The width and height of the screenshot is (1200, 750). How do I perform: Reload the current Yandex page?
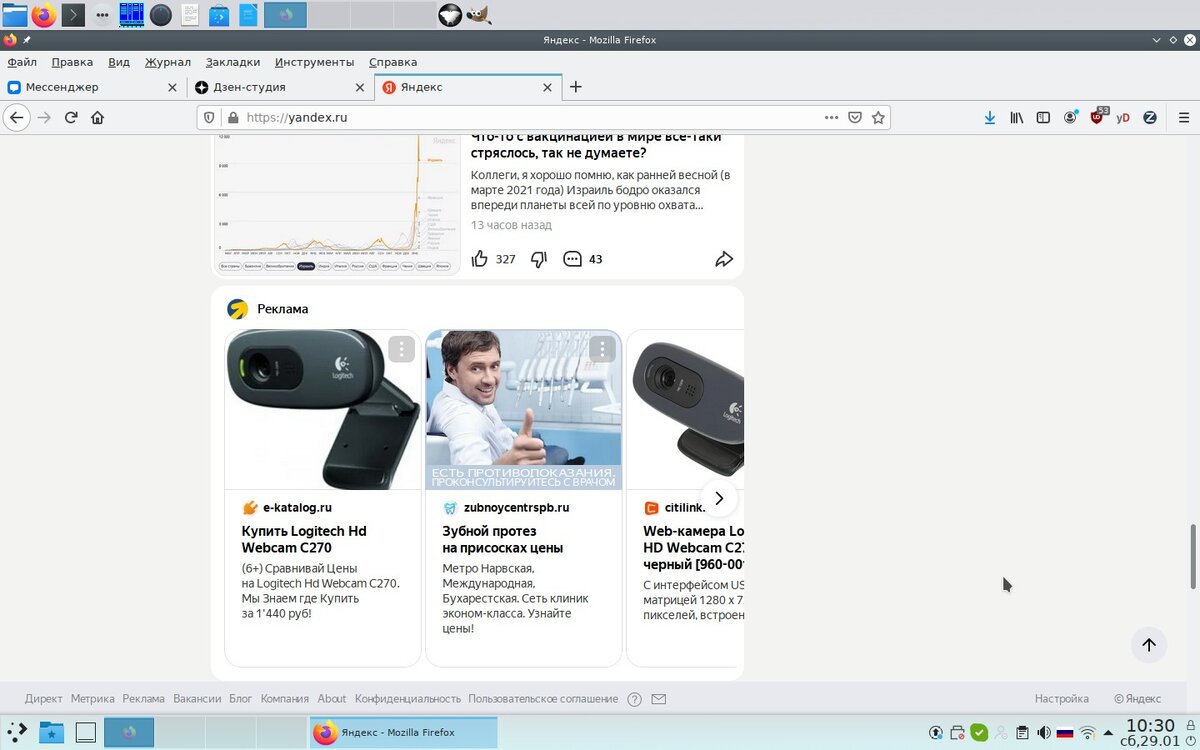pyautogui.click(x=71, y=117)
